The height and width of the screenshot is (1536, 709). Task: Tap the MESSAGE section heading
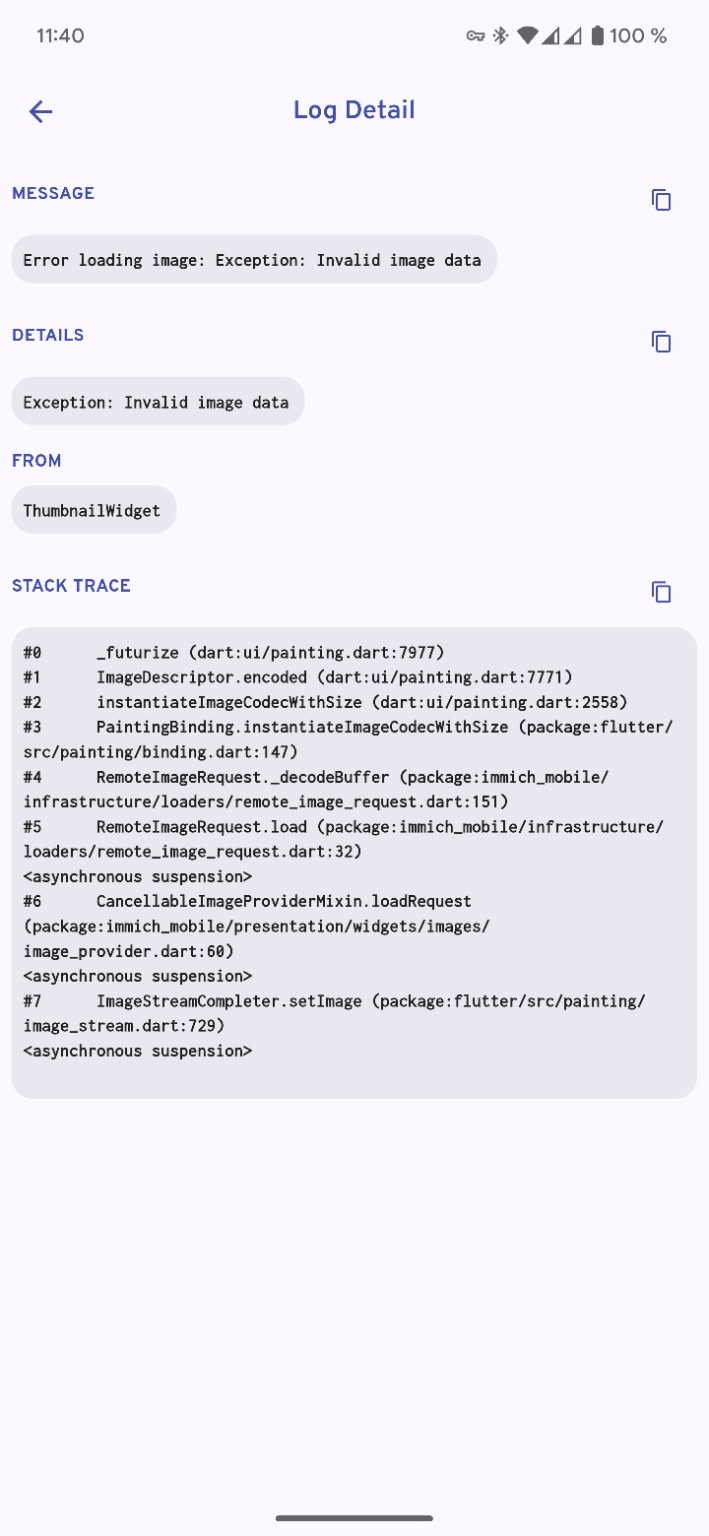tap(53, 193)
